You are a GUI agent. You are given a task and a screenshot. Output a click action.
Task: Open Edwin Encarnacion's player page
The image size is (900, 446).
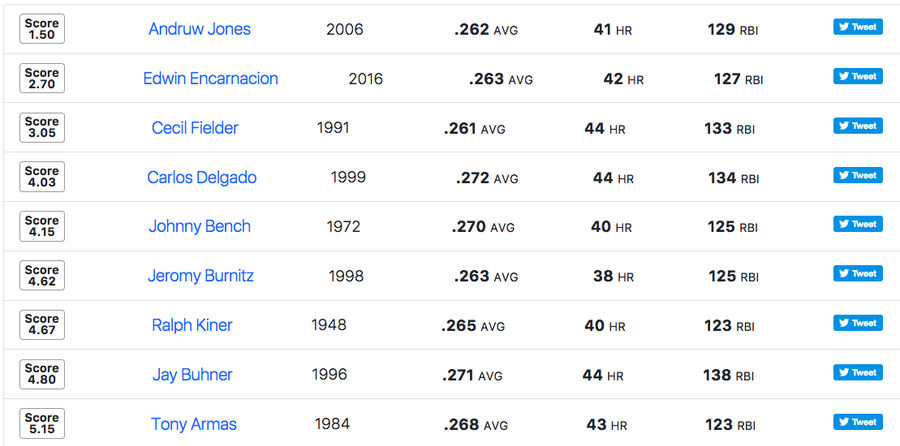(x=210, y=79)
